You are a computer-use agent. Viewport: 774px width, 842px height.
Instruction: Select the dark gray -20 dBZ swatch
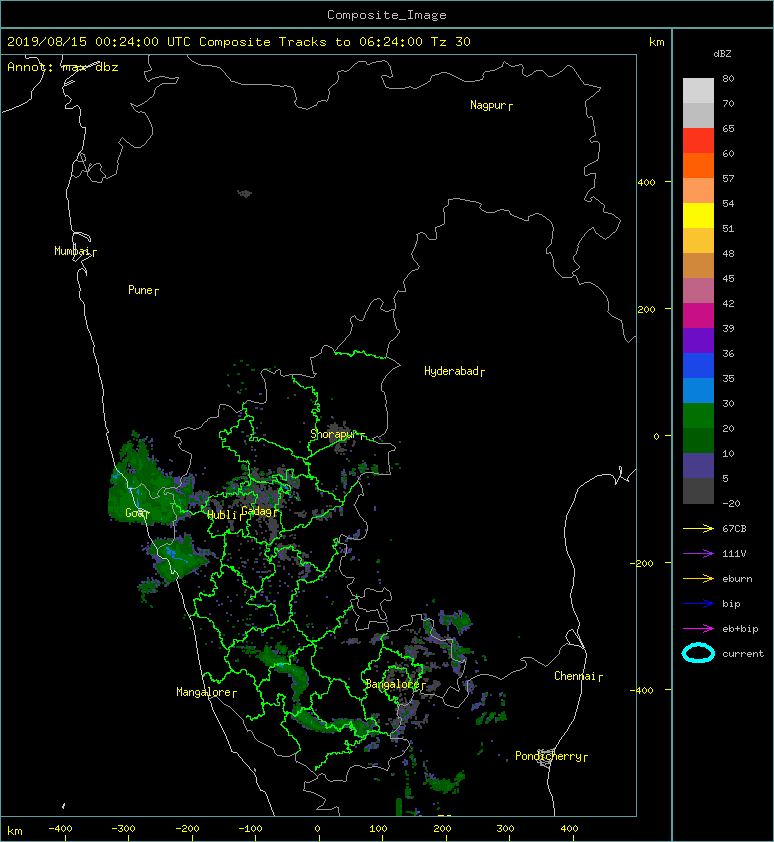tap(698, 491)
